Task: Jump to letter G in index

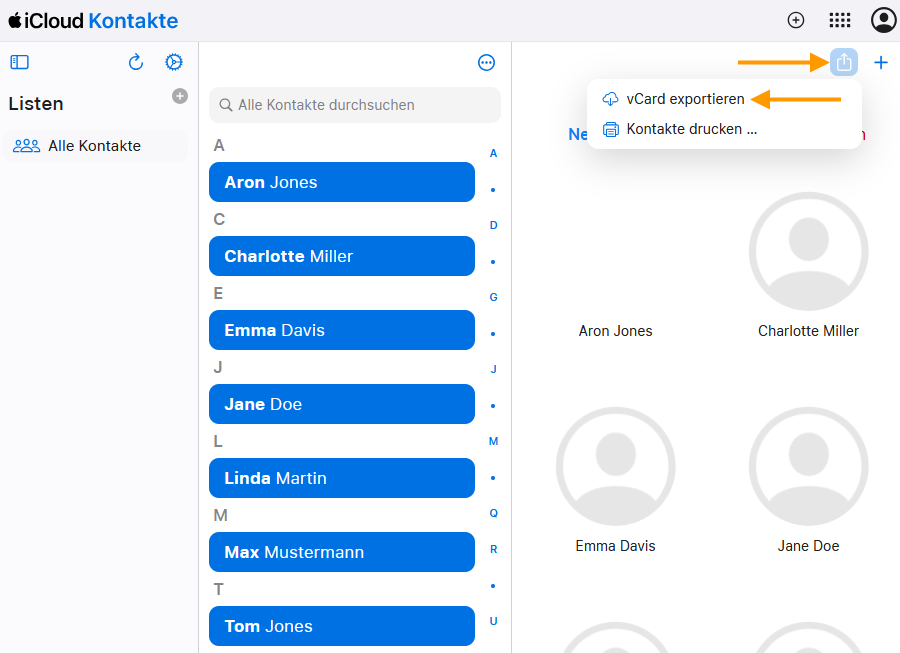Action: point(493,297)
